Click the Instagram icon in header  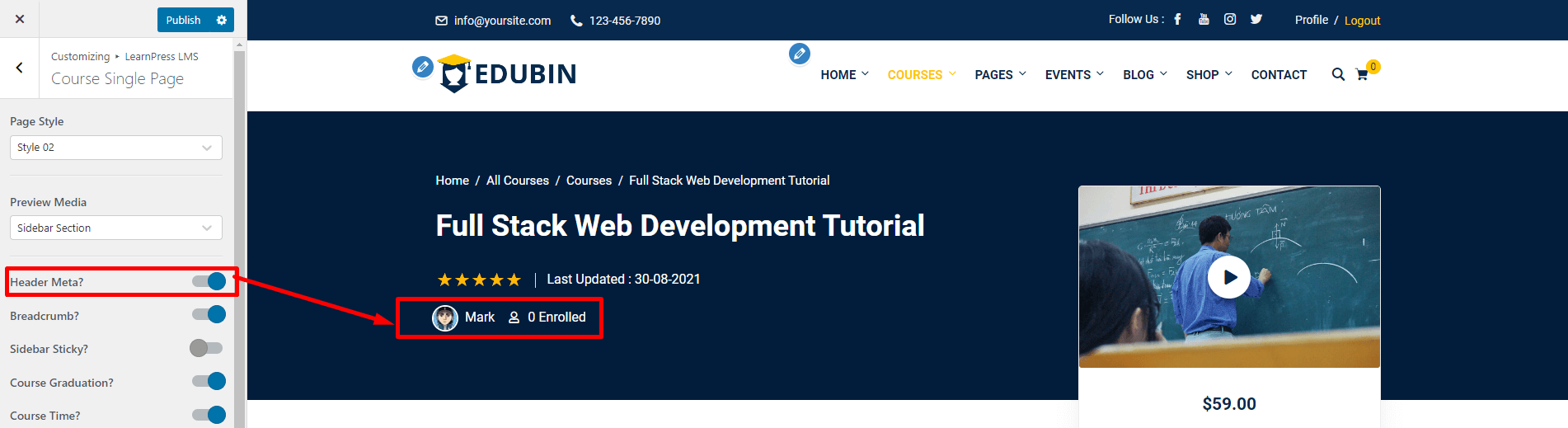1229,19
